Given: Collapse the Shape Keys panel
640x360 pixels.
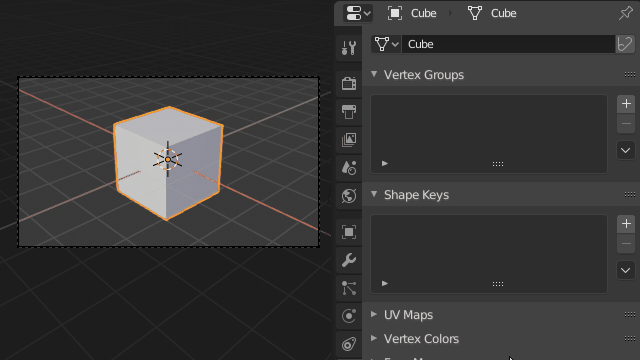Looking at the screenshot, I should (374, 194).
